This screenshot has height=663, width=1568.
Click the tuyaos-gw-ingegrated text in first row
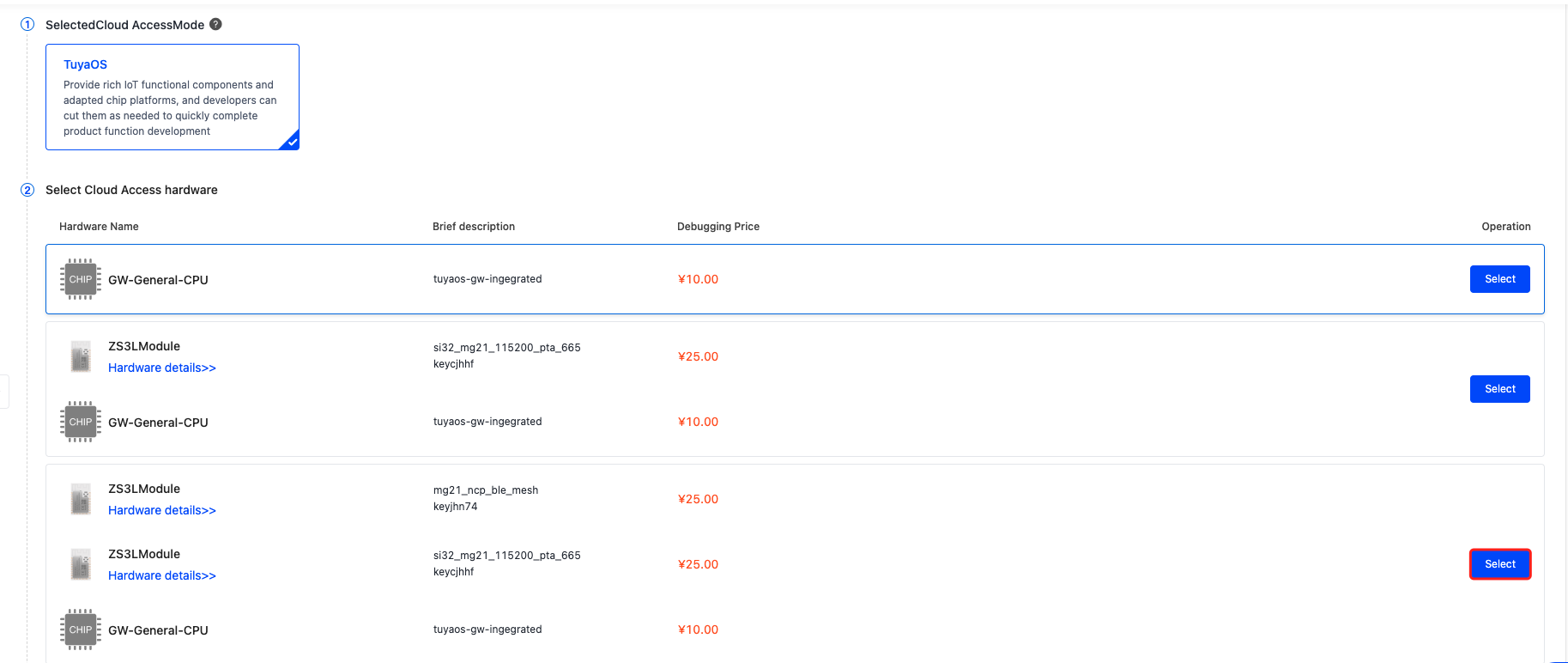click(x=487, y=279)
